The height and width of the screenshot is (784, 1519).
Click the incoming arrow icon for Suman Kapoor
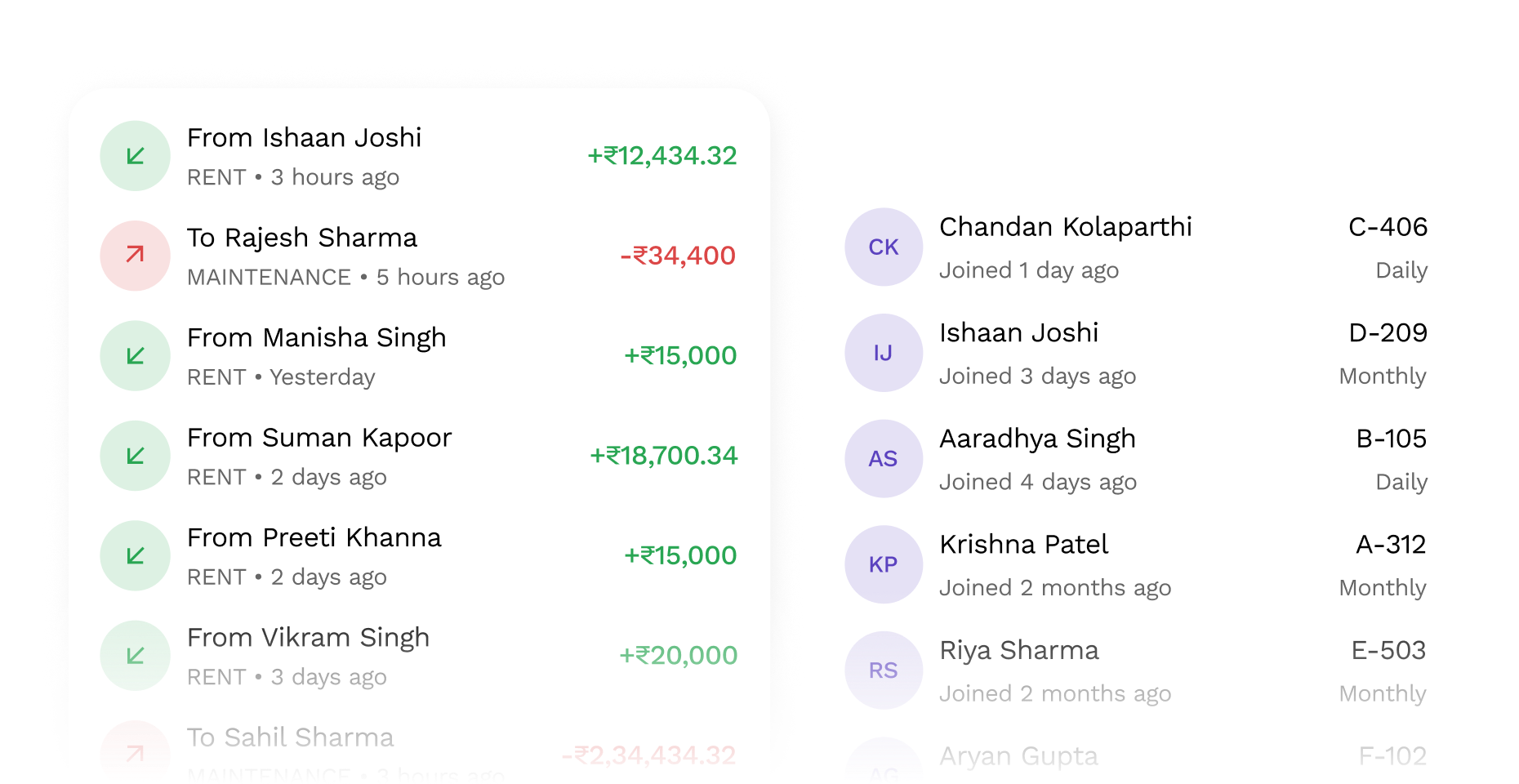(x=136, y=456)
